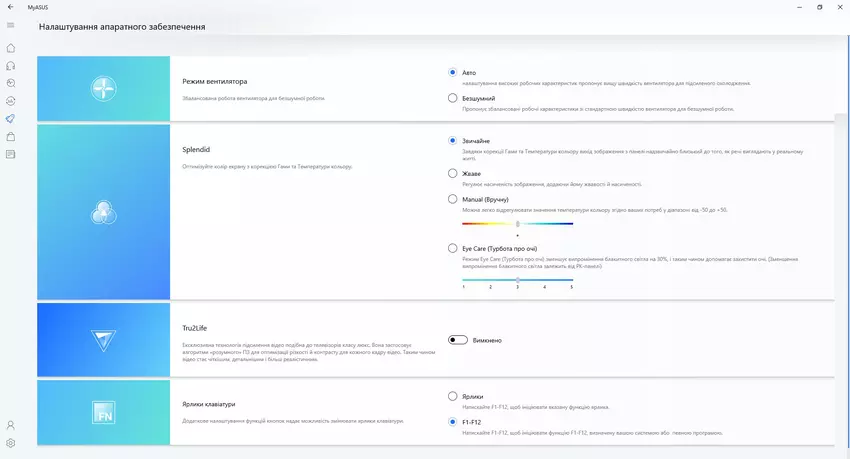Select the Eye Care radio button

click(453, 247)
